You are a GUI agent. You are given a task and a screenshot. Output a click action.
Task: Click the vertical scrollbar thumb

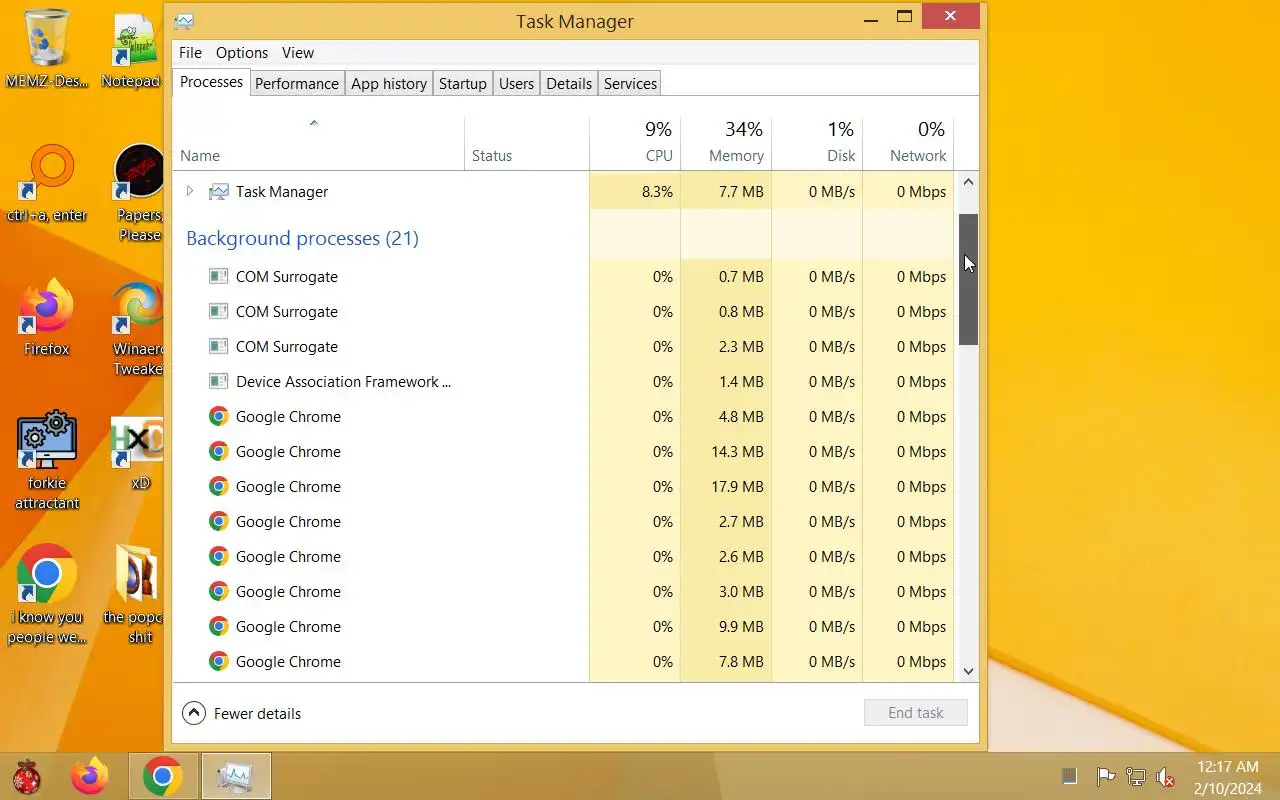(x=968, y=279)
